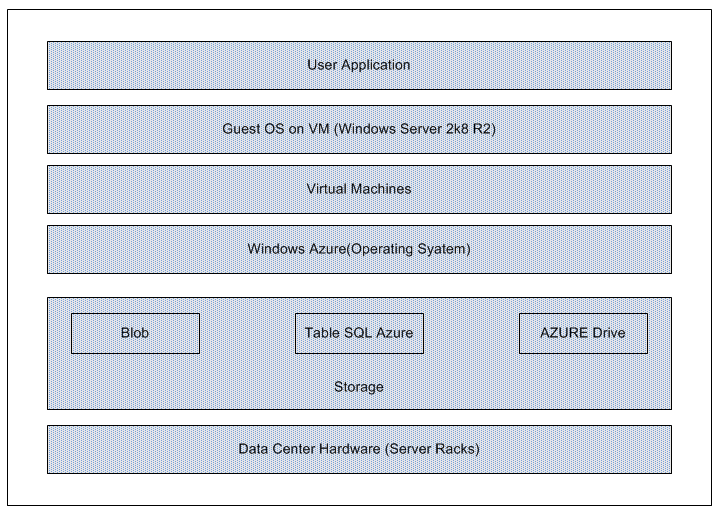Click the Guest OS on VM layer
Screen dimensions: 718x513
359,130
